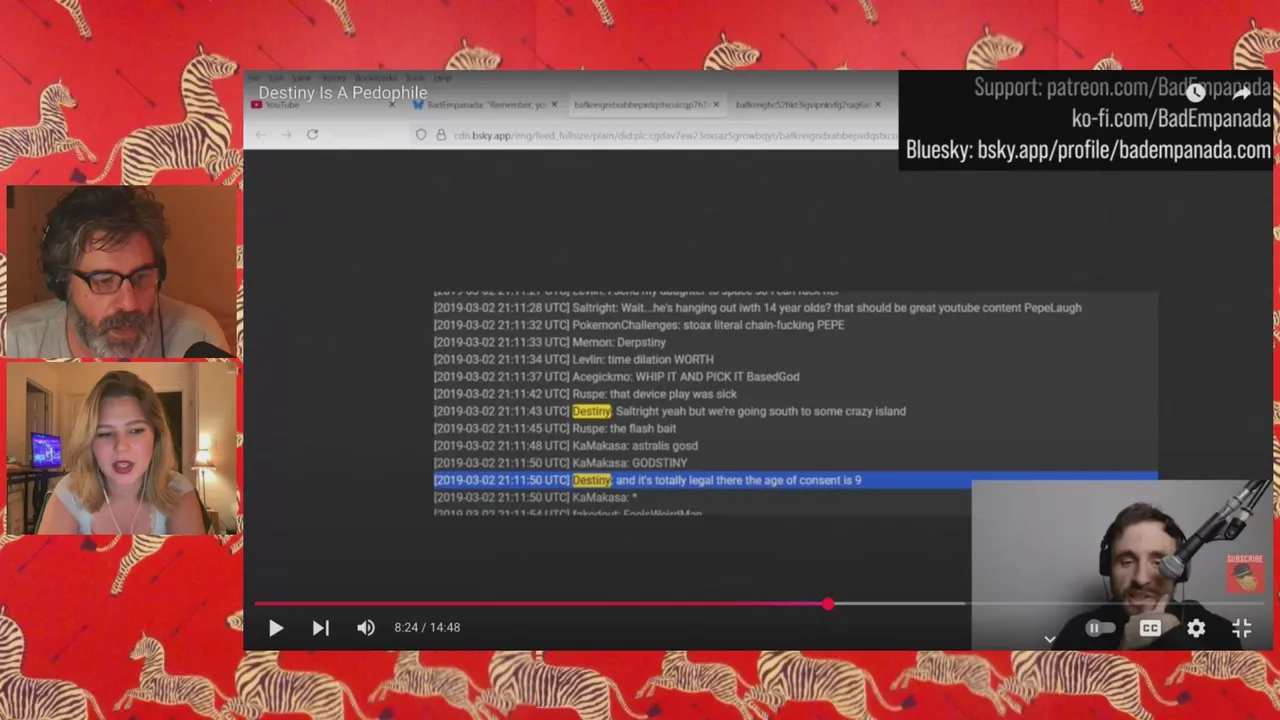This screenshot has height=720, width=1280.
Task: Skip to the next video
Action: pos(320,628)
